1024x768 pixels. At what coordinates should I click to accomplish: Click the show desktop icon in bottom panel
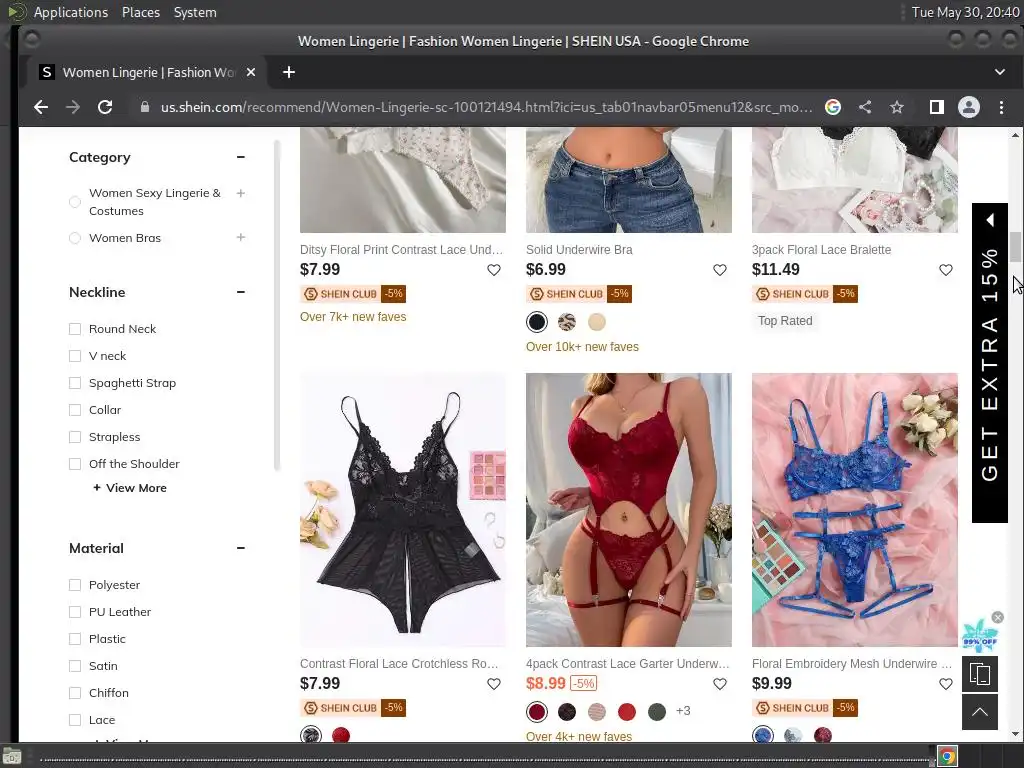tap(12, 758)
